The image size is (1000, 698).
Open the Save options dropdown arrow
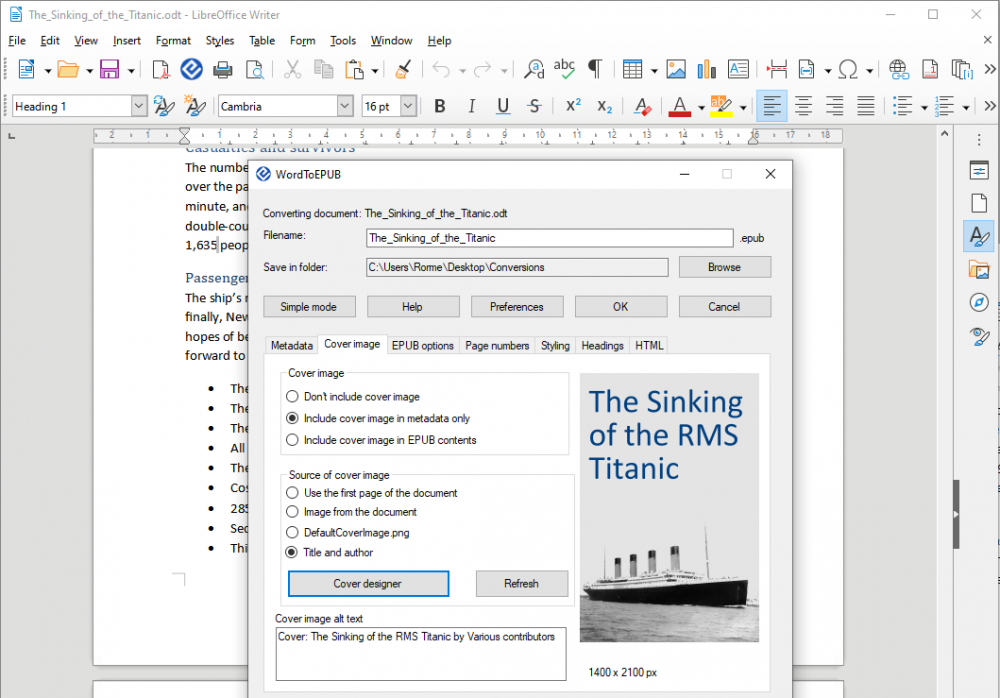tap(131, 70)
